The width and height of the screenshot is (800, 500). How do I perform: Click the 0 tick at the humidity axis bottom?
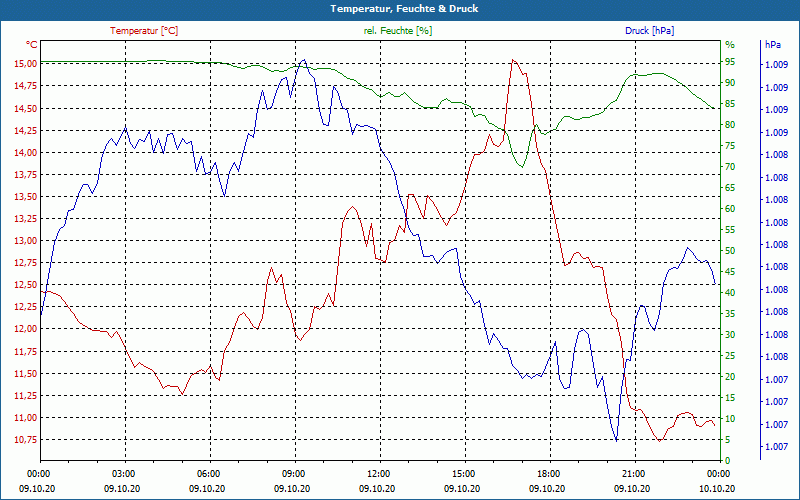pos(728,461)
